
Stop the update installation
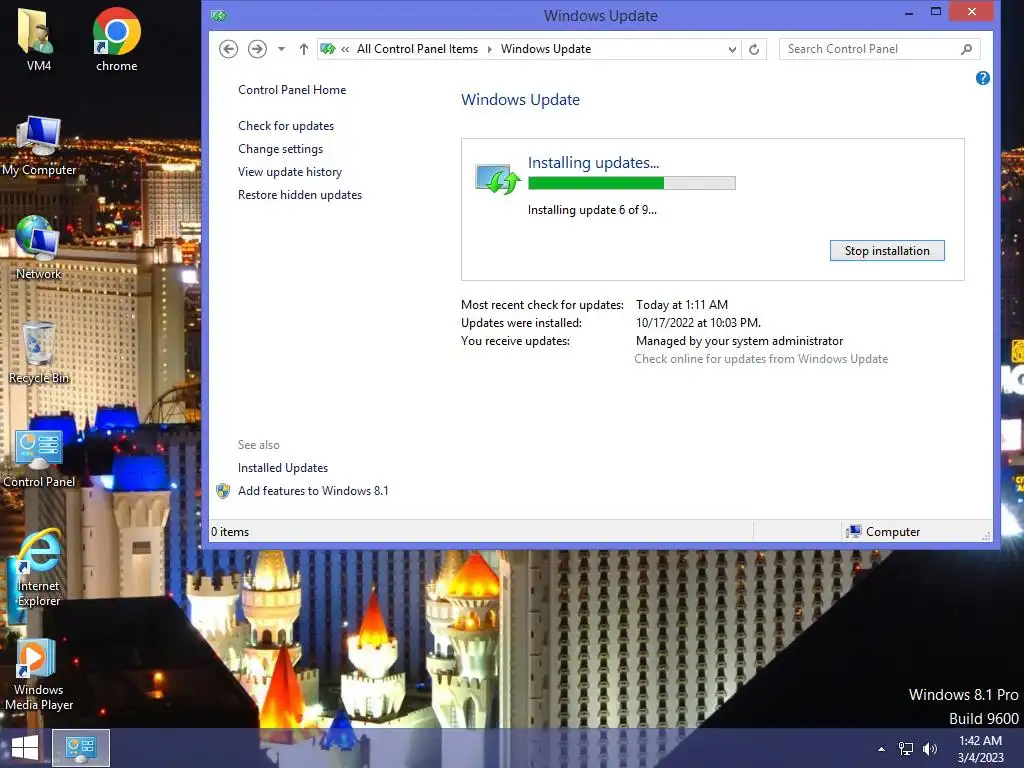coord(887,251)
